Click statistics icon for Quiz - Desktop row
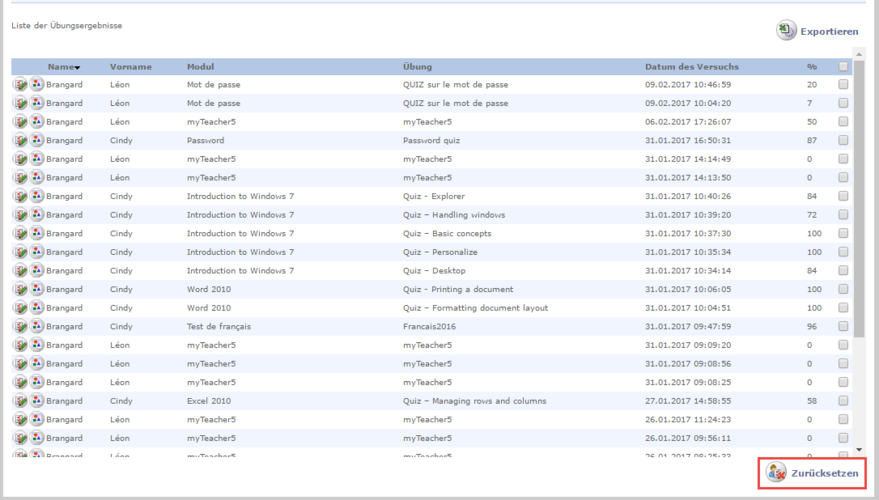This screenshot has width=879, height=500. (x=36, y=271)
